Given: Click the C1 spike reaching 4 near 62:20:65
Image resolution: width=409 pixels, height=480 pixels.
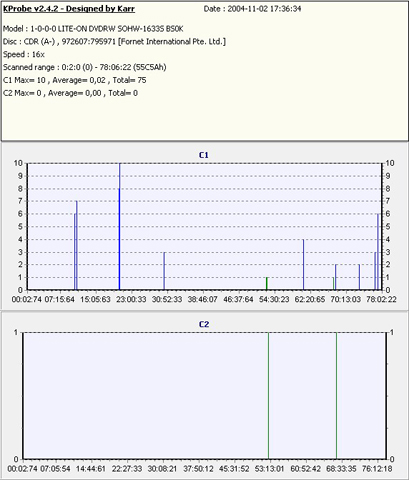Looking at the screenshot, I should pos(303,264).
